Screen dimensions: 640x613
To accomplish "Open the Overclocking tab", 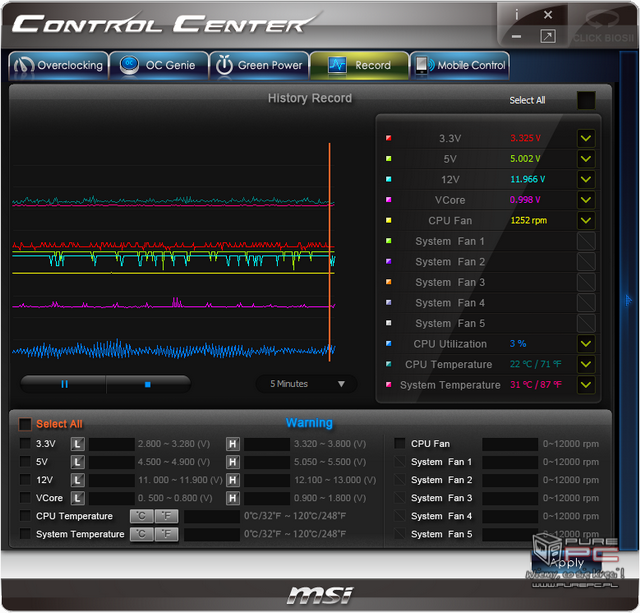I will coord(59,65).
